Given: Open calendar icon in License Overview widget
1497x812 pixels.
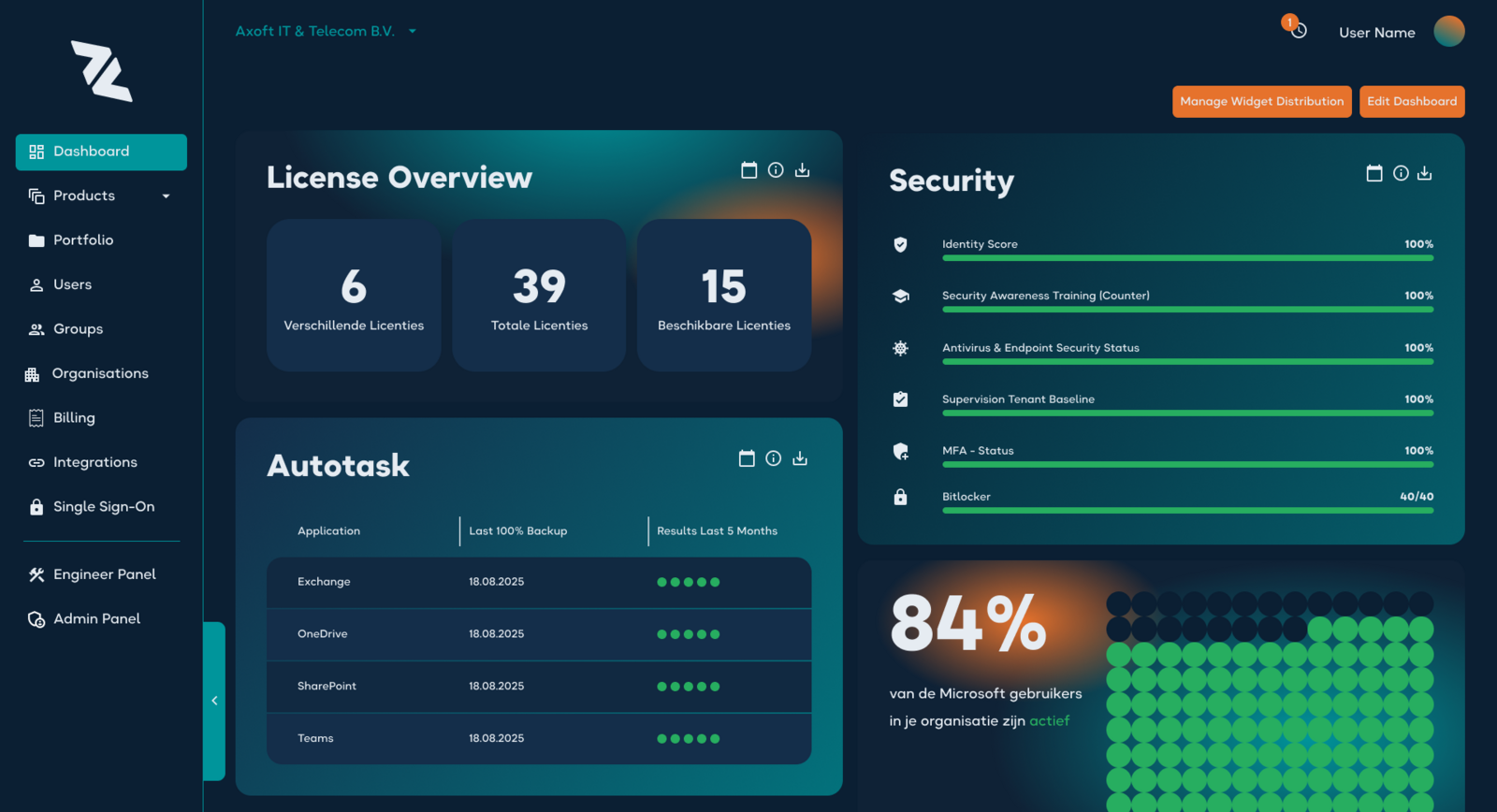Looking at the screenshot, I should pos(749,170).
